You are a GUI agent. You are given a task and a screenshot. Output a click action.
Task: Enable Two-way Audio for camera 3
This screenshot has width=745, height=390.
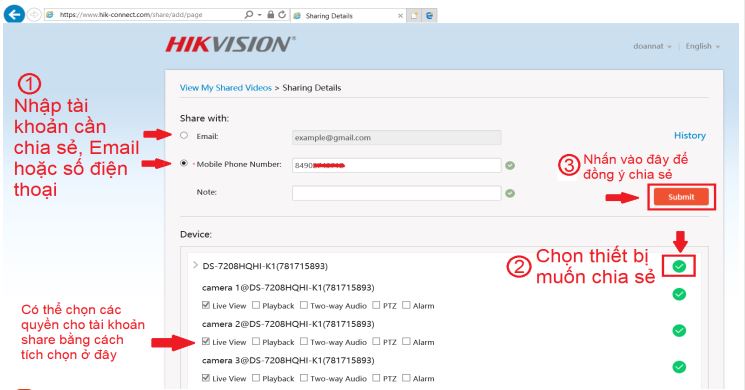(x=304, y=378)
